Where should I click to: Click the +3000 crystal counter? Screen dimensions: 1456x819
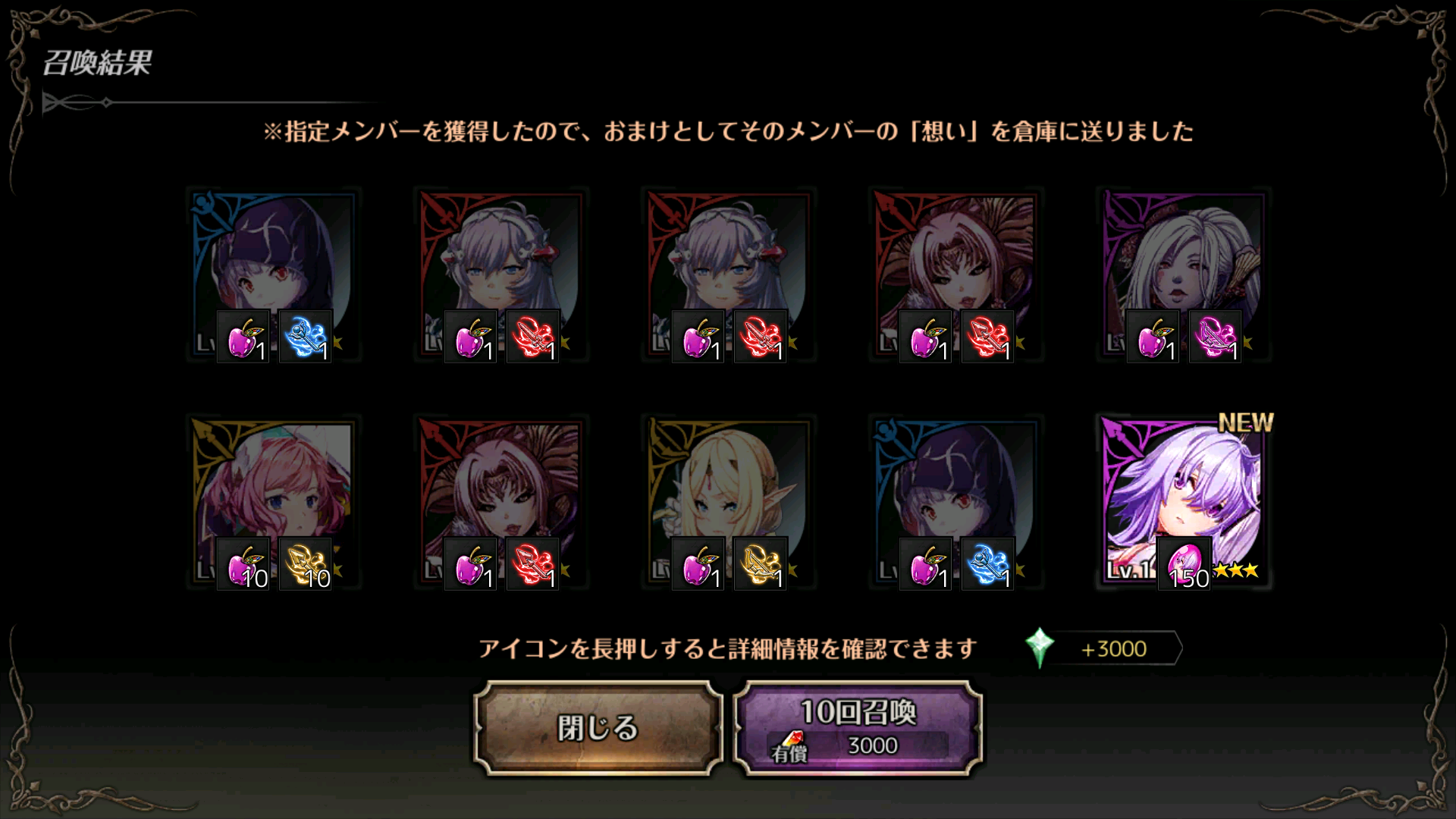point(1112,648)
